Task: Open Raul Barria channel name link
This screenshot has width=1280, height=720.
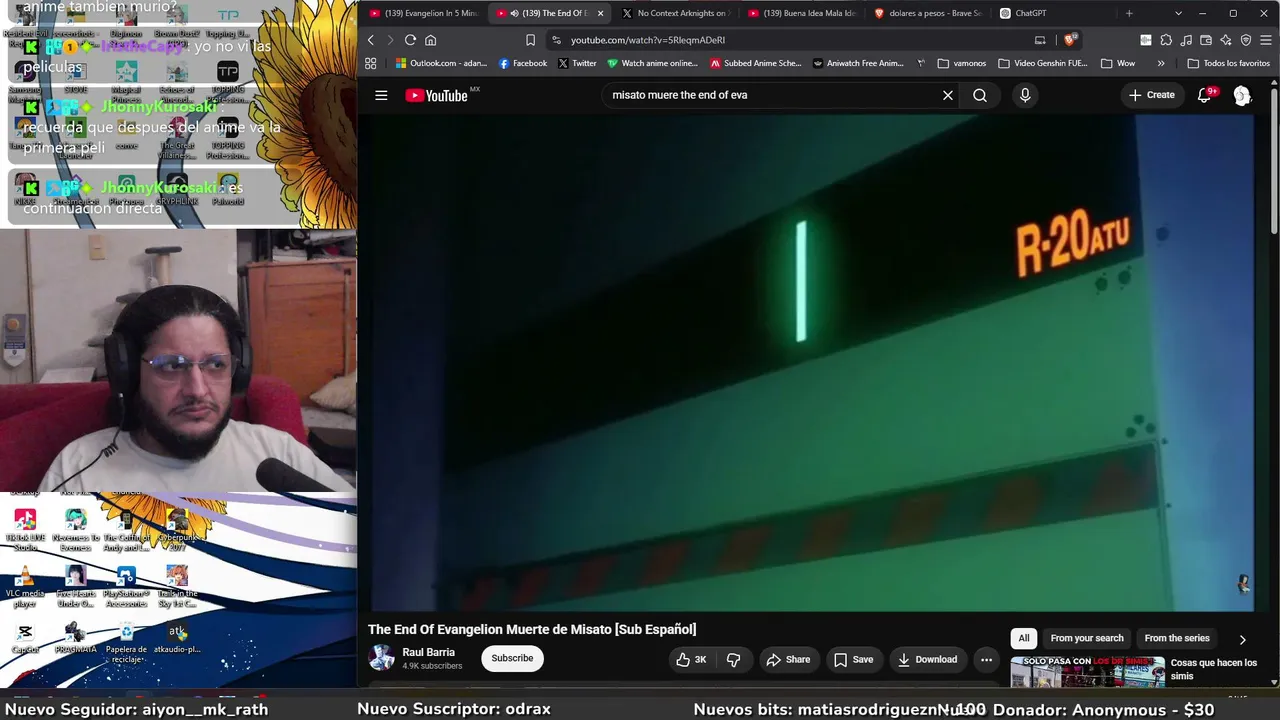Action: [x=428, y=652]
